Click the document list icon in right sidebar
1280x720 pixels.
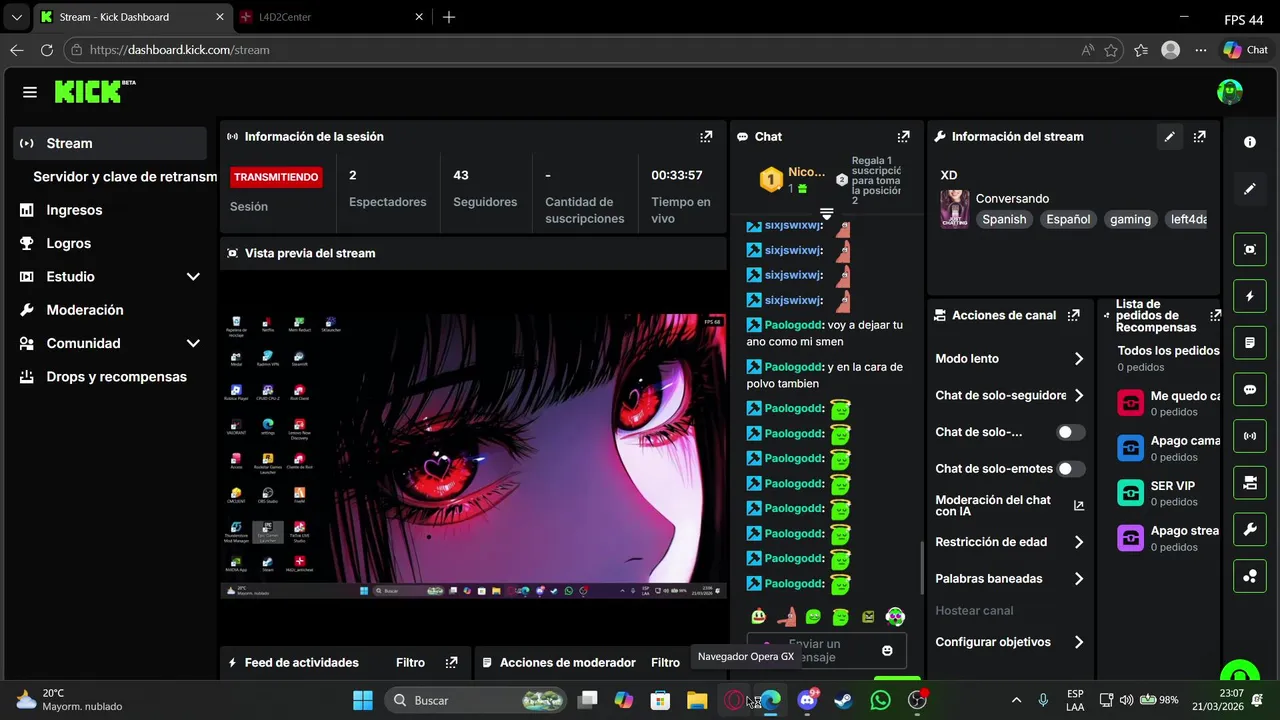coord(1250,343)
